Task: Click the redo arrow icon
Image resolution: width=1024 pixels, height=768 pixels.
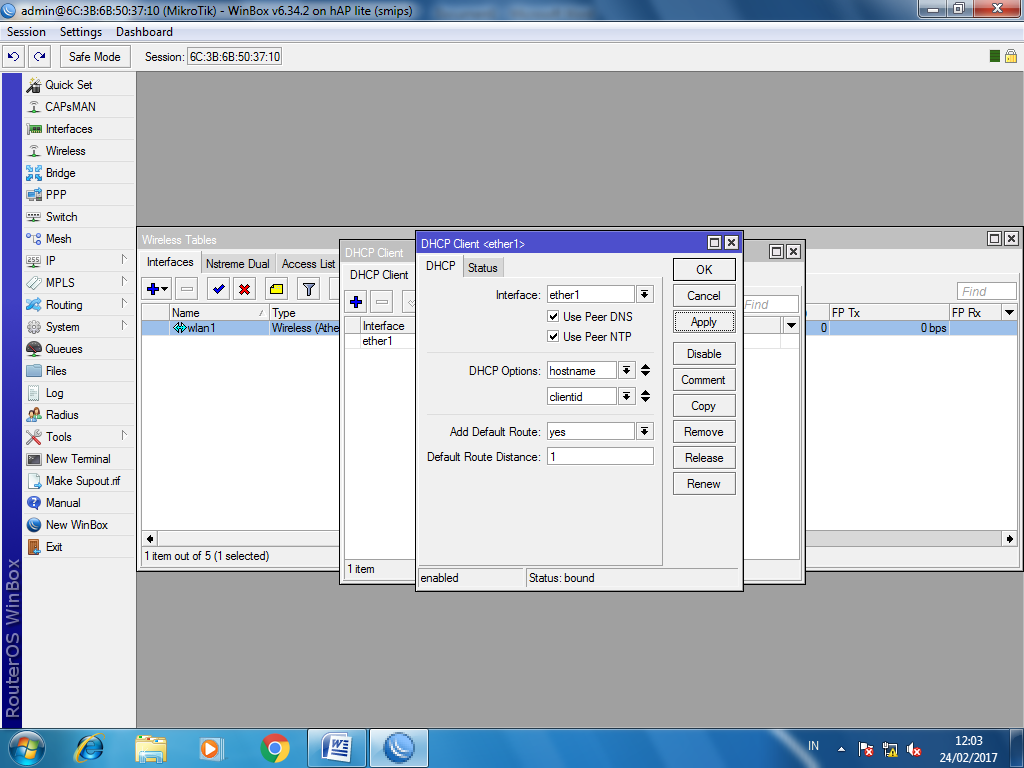Action: 40,57
